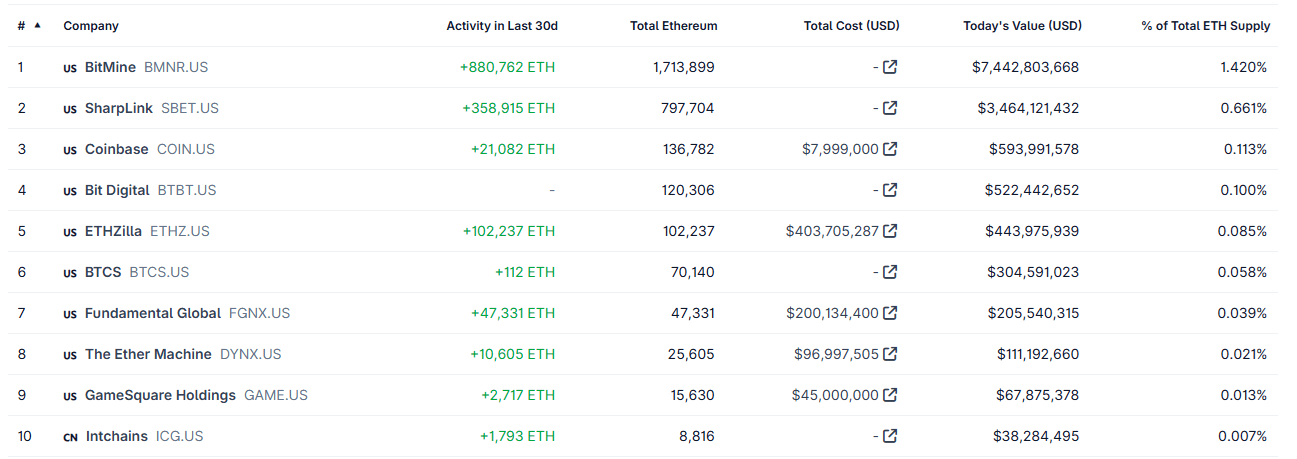Open ETHZilla's cost source external icon
The width and height of the screenshot is (1297, 459).
coord(890,231)
